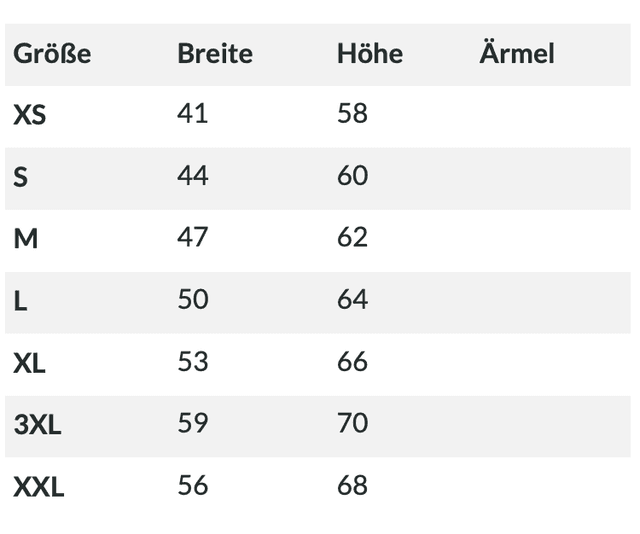Click the Breite column header
640x534 pixels.
tap(215, 54)
